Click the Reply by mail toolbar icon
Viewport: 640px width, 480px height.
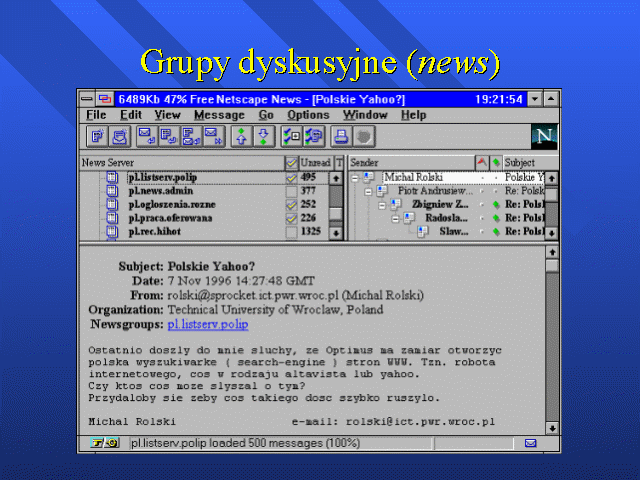[x=147, y=136]
